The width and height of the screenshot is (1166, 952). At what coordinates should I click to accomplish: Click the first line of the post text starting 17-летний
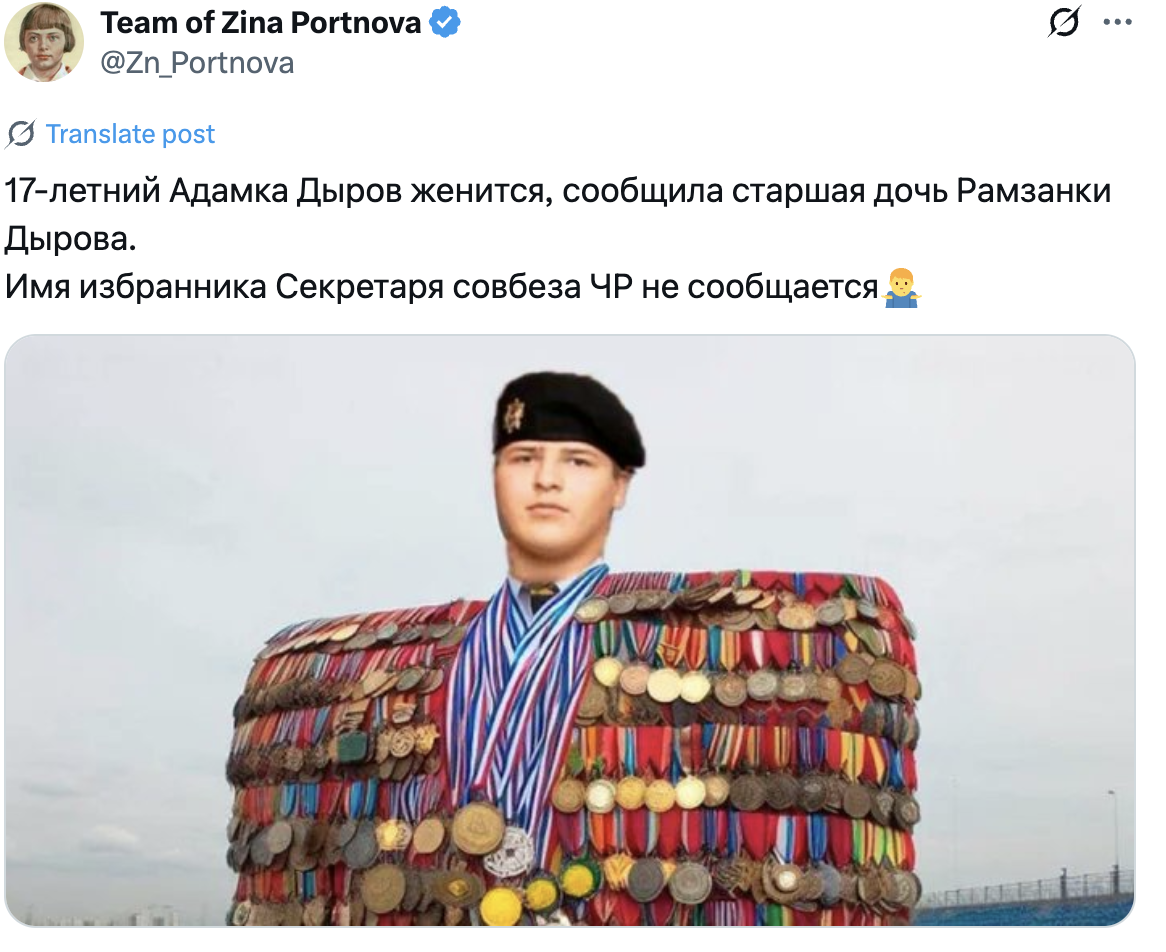[558, 191]
